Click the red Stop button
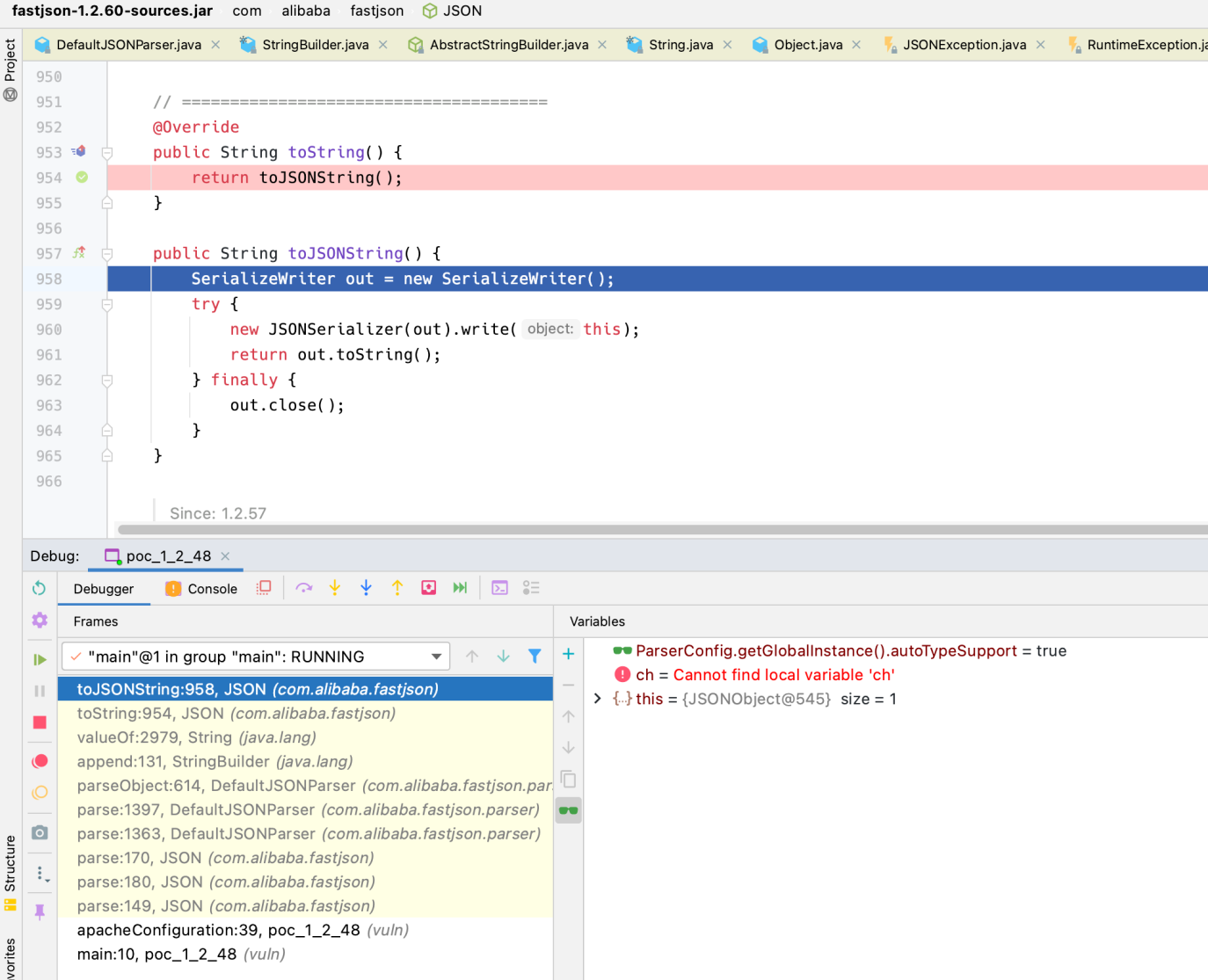Image resolution: width=1208 pixels, height=980 pixels. (40, 722)
